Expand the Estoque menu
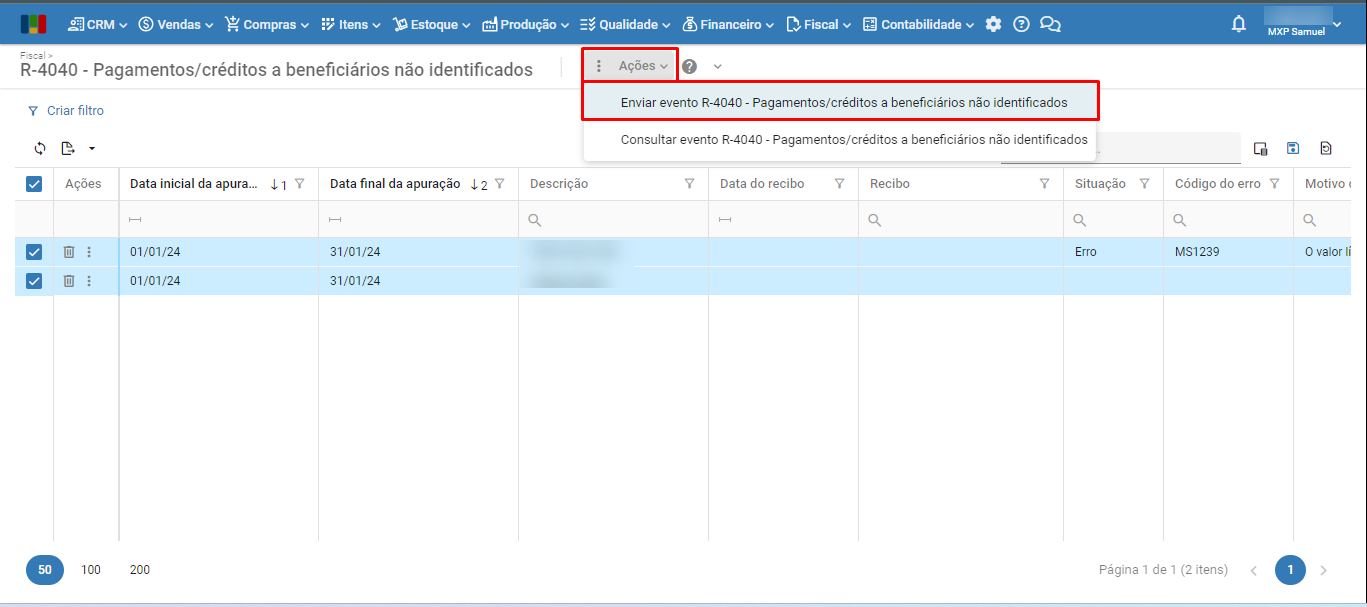1367x607 pixels. (432, 24)
